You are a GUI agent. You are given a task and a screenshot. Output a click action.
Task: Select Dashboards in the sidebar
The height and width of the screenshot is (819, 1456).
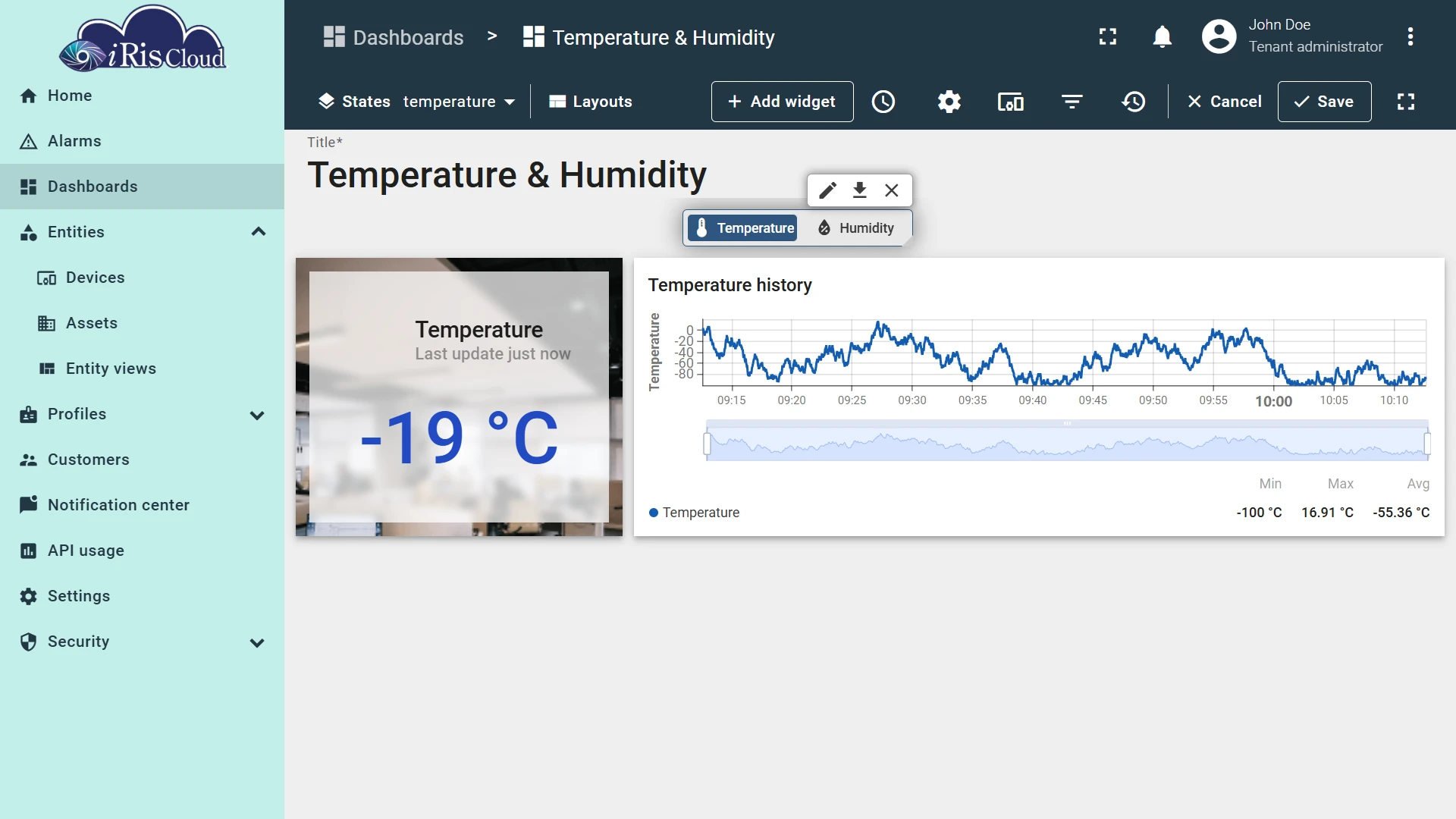click(142, 187)
